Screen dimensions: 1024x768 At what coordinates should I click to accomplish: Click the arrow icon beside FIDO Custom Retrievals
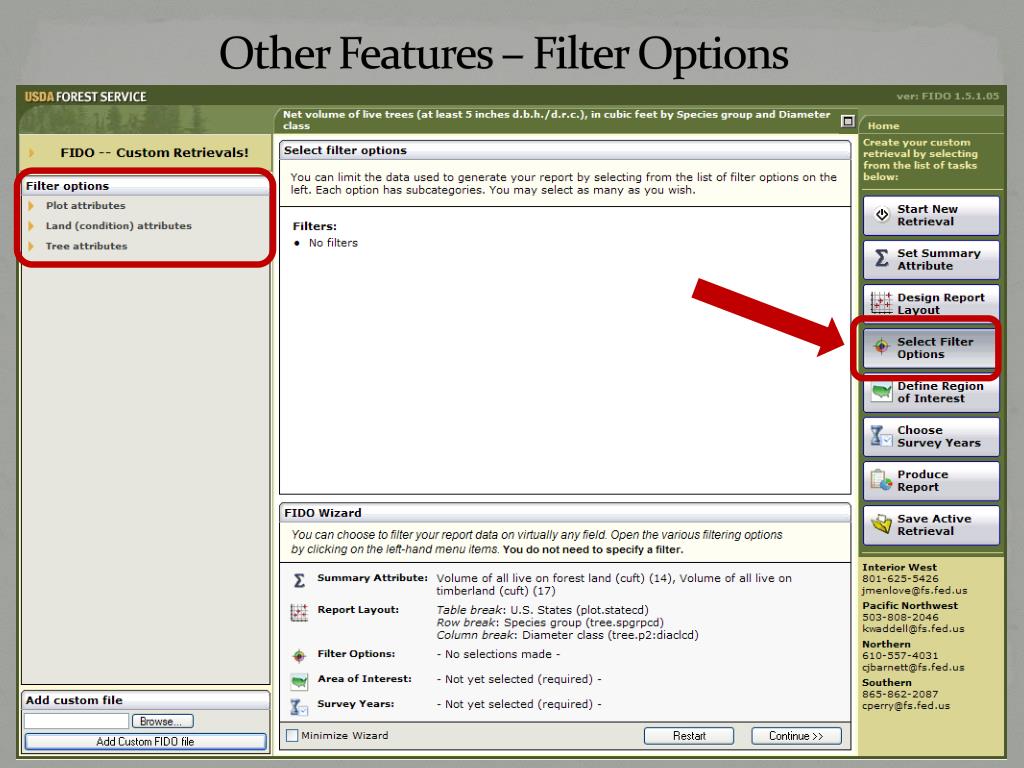coord(31,153)
